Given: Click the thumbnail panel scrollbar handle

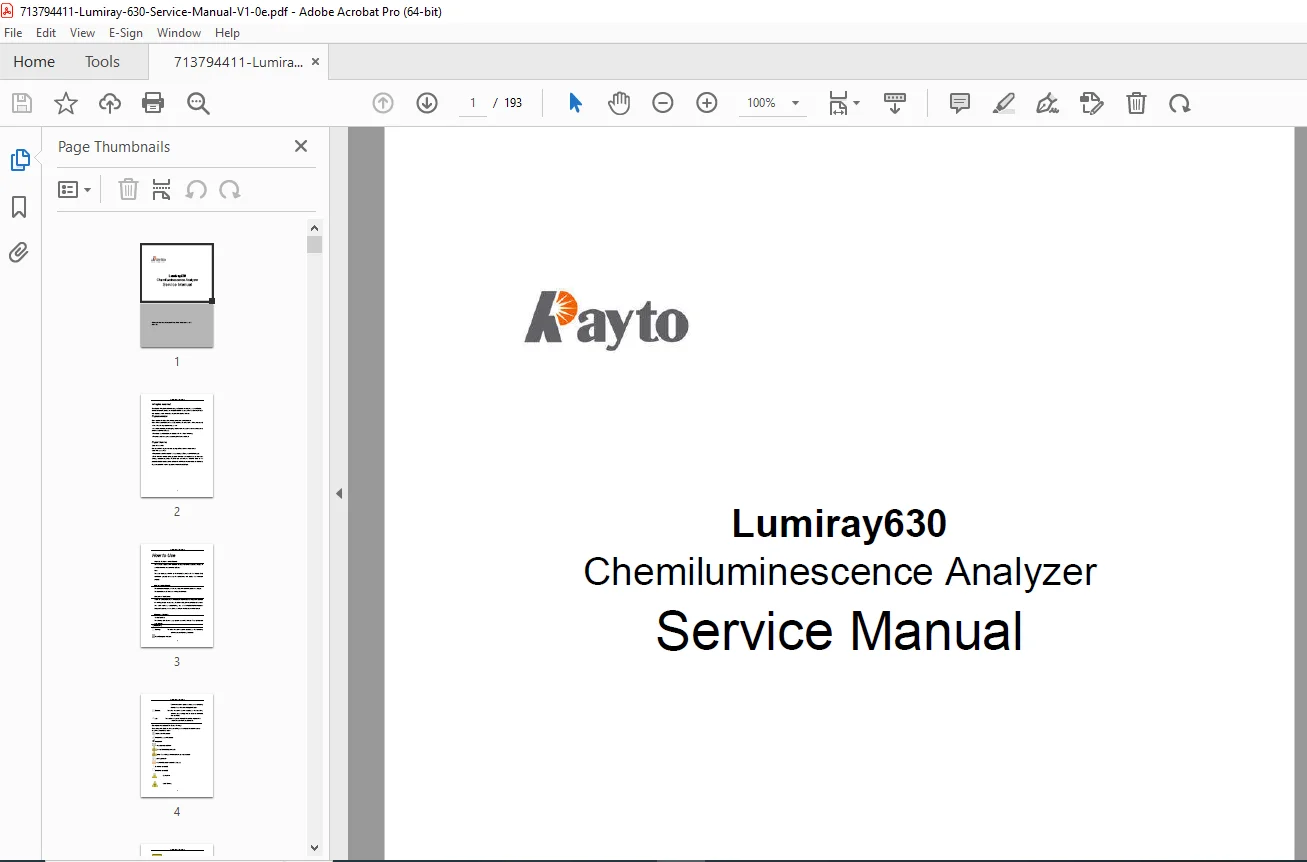Looking at the screenshot, I should click(315, 245).
